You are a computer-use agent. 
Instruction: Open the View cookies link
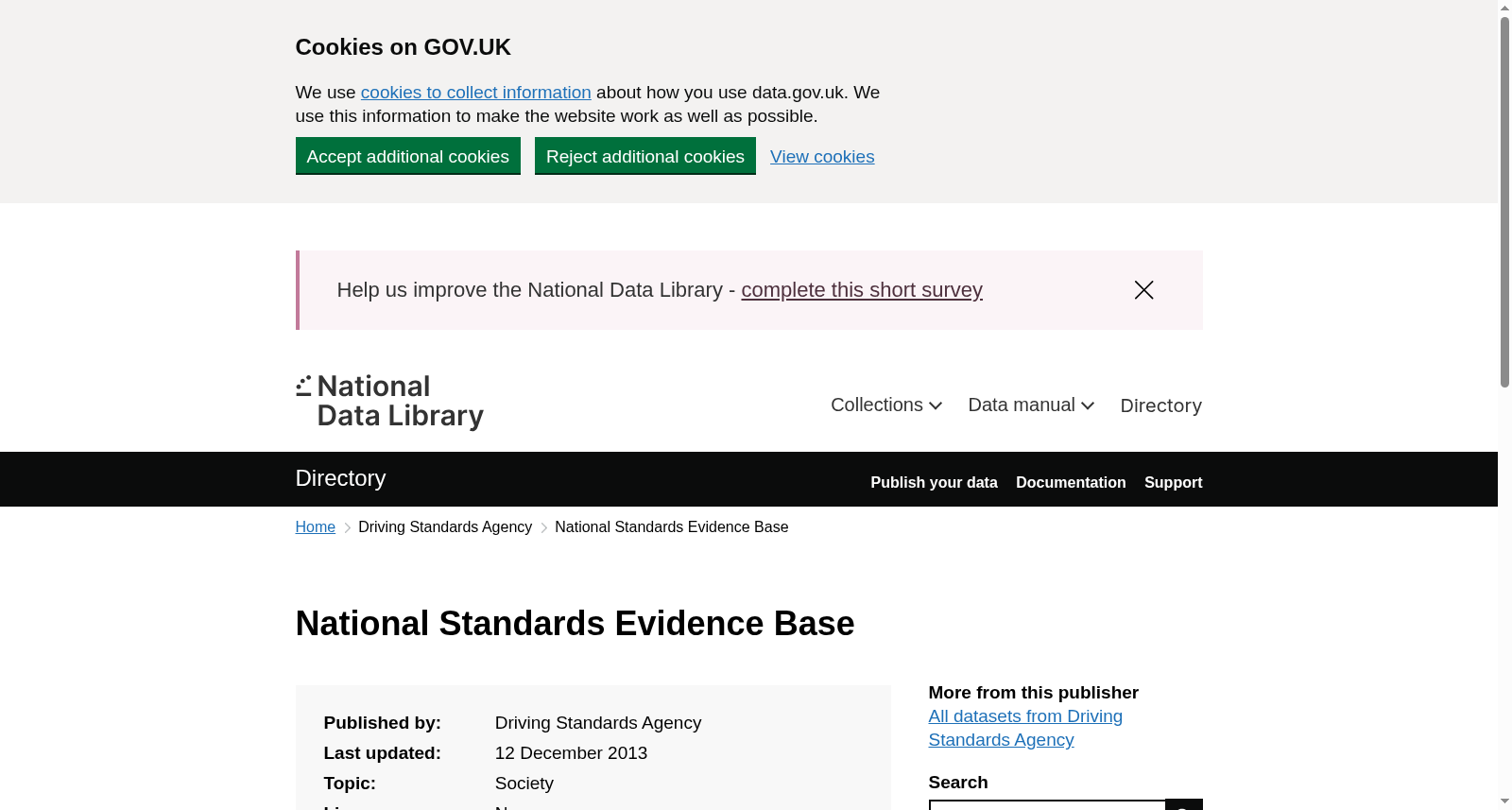pyautogui.click(x=822, y=157)
